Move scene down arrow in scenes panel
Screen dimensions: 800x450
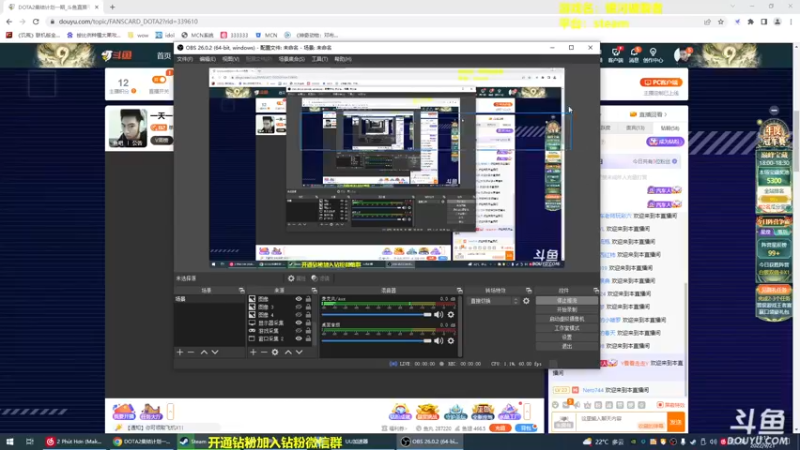pyautogui.click(x=215, y=352)
